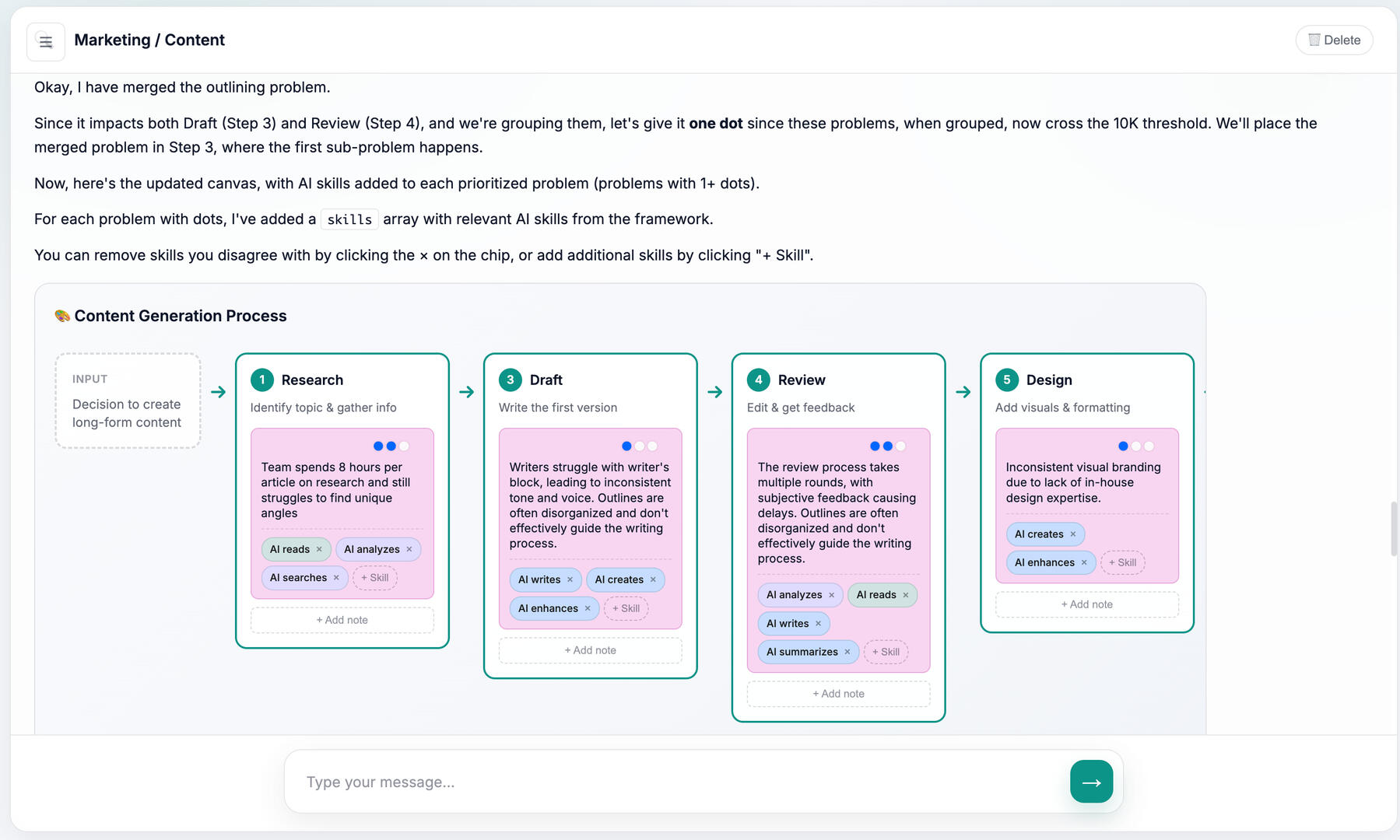
Task: Click the message input field
Action: (x=677, y=782)
